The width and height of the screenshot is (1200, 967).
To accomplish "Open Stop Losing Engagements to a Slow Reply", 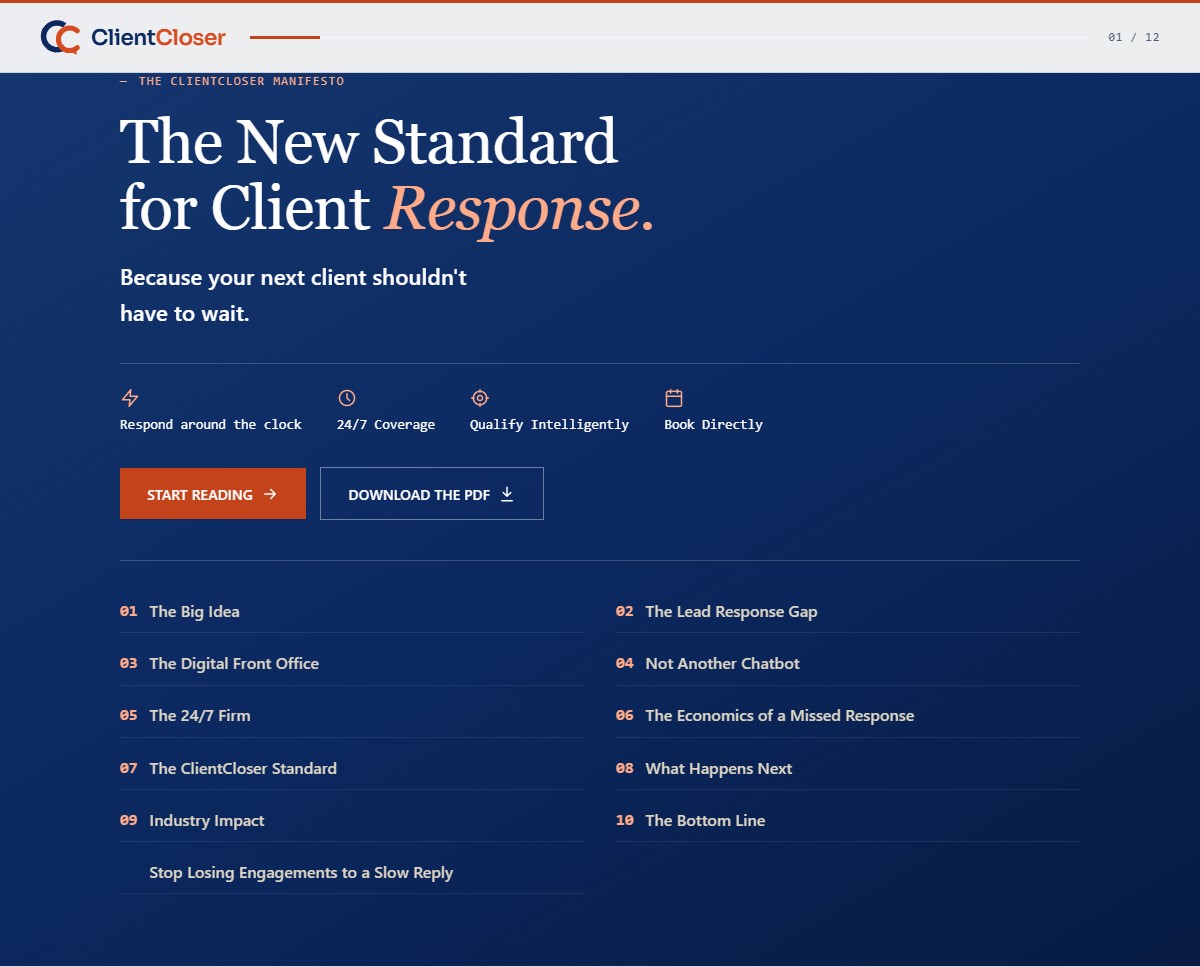I will pos(352,872).
